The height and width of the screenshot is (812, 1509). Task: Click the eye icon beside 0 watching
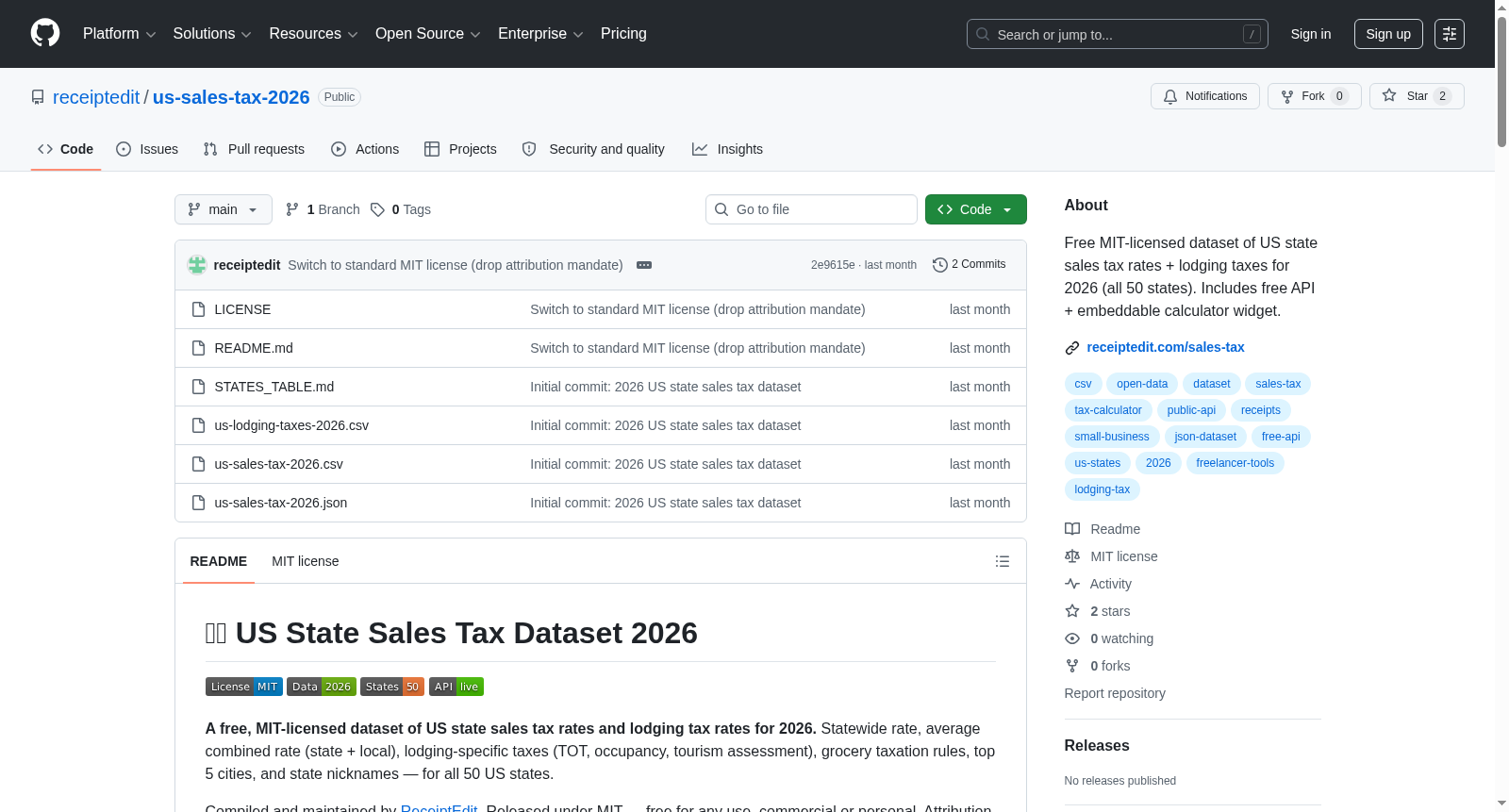coord(1072,638)
